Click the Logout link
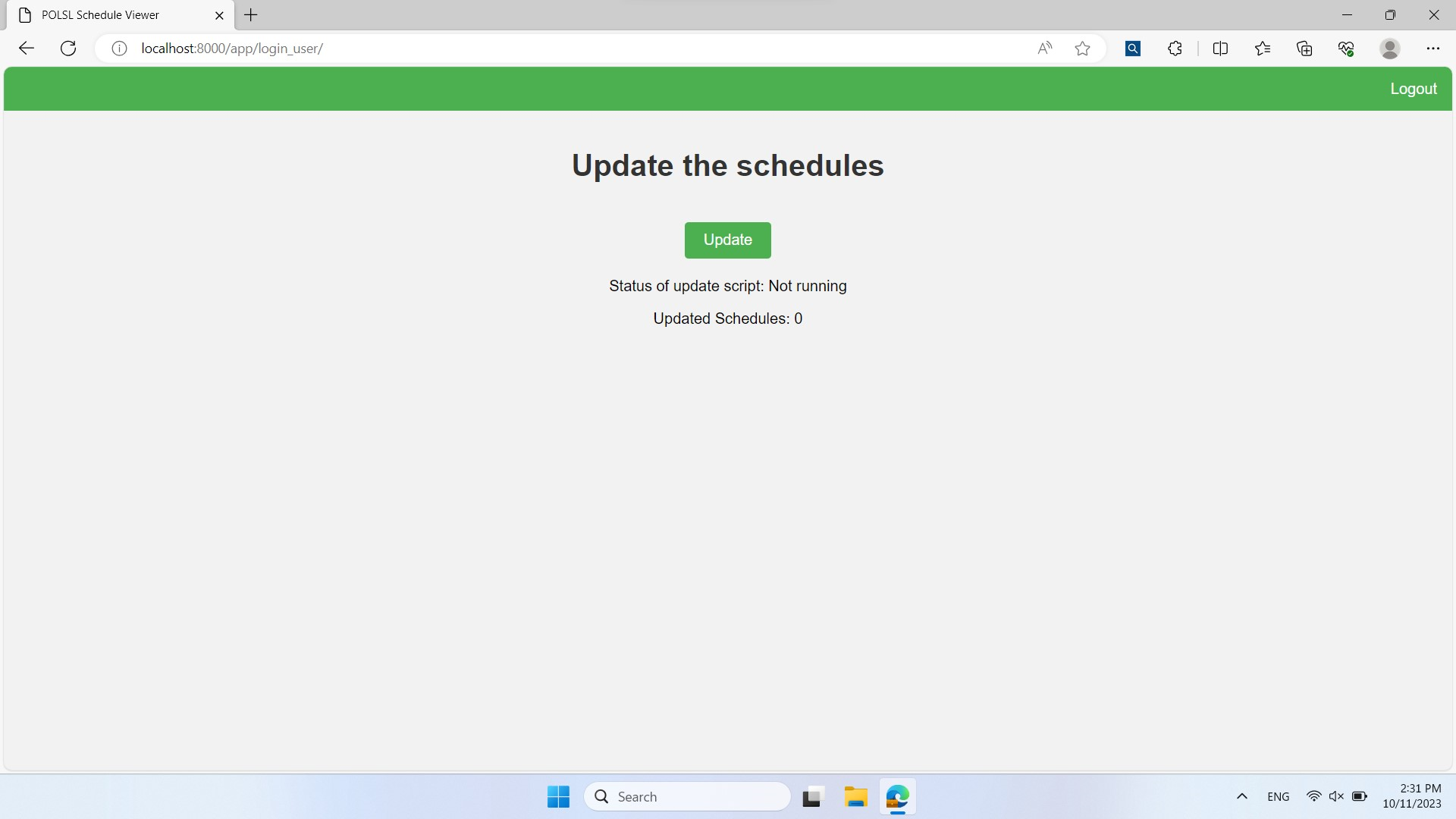 (1413, 89)
